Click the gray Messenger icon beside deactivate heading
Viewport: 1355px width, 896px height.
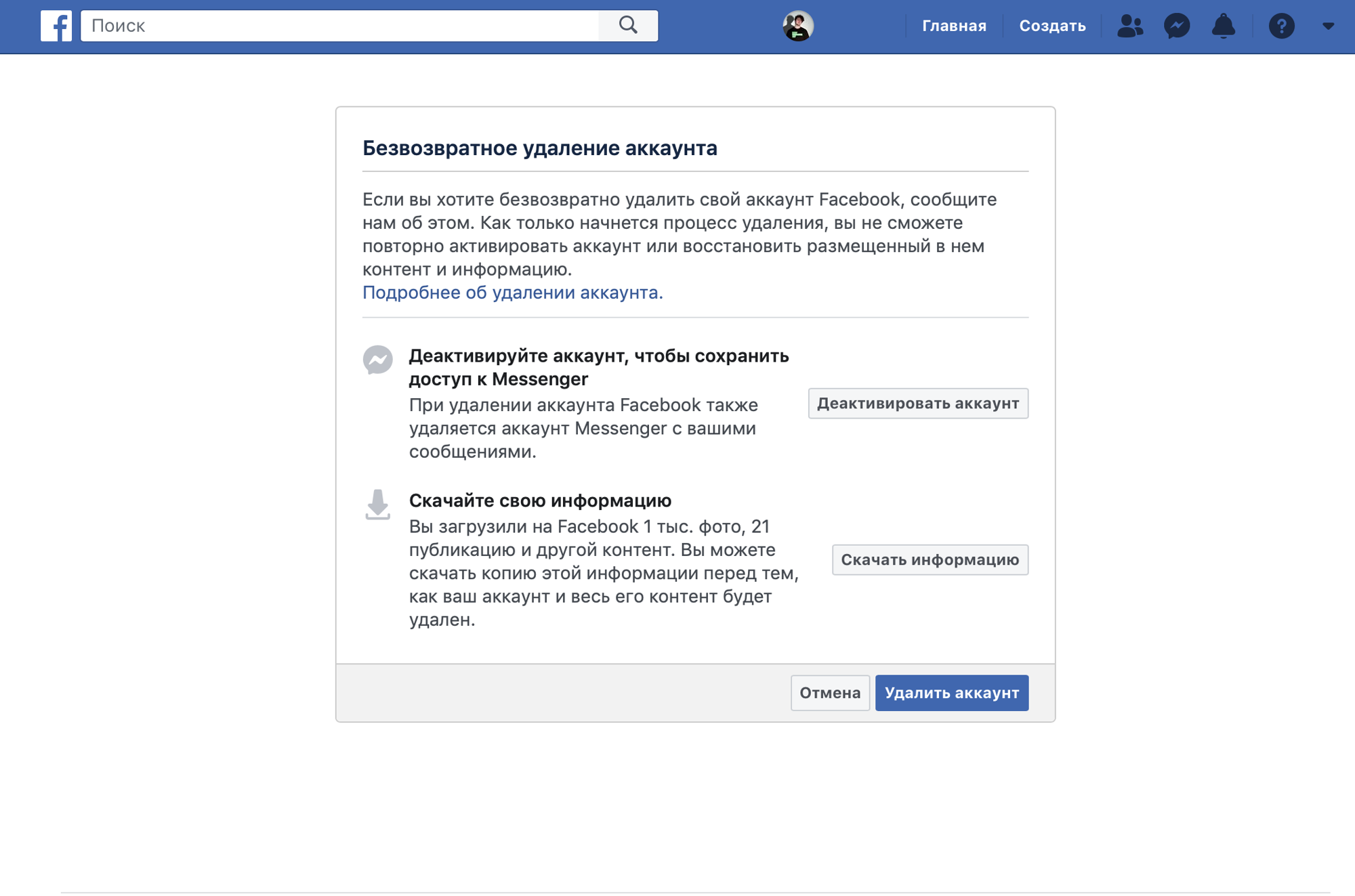pos(377,360)
